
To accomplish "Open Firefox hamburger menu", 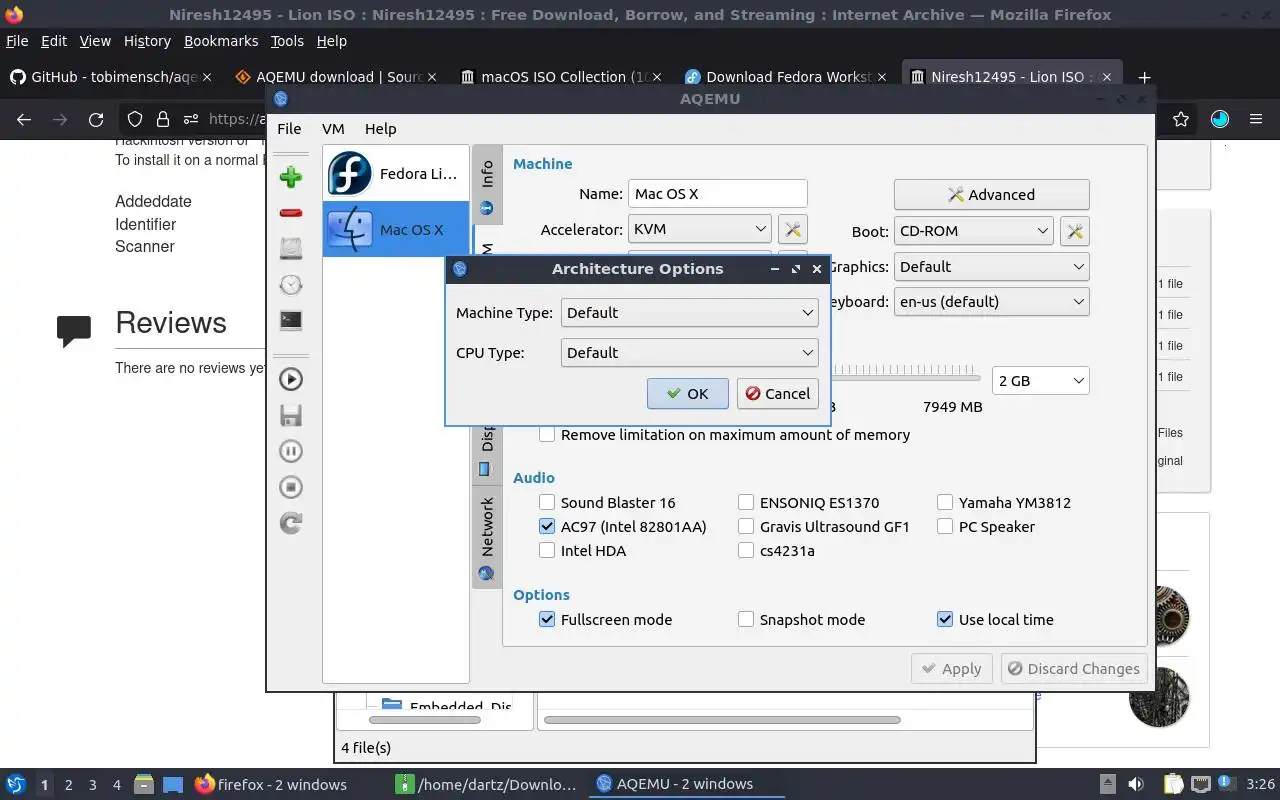I will [1256, 119].
